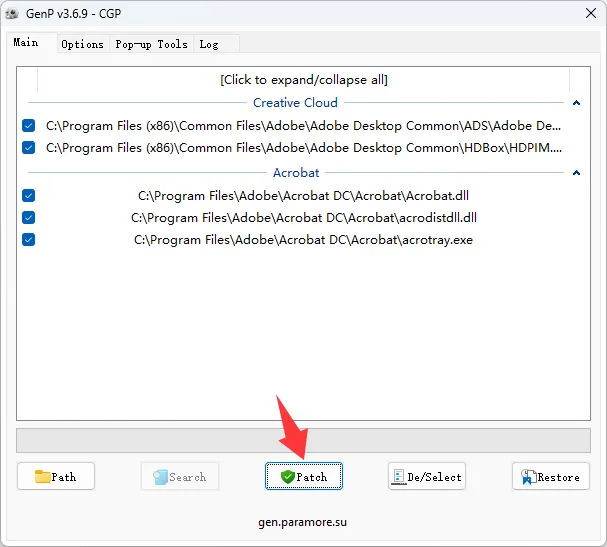
Task: Click the Restore button
Action: [551, 476]
